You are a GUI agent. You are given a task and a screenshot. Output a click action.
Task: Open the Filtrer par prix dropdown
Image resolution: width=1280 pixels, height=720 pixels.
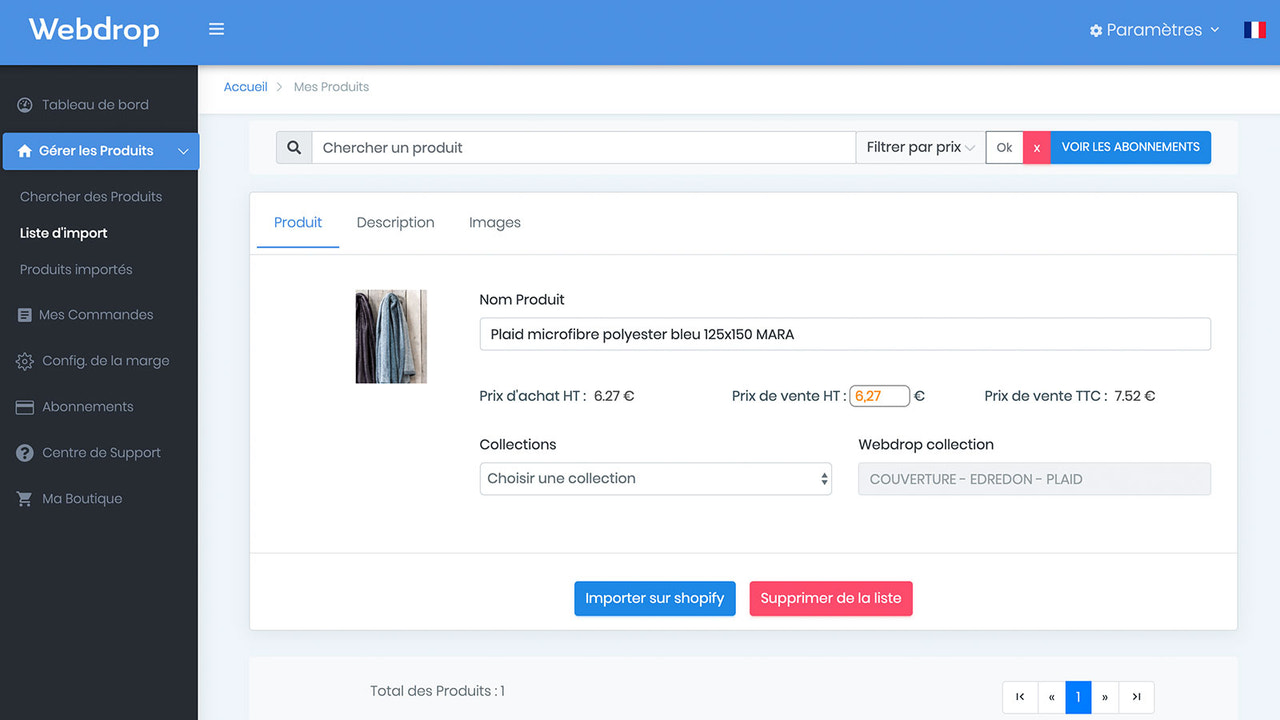(918, 147)
